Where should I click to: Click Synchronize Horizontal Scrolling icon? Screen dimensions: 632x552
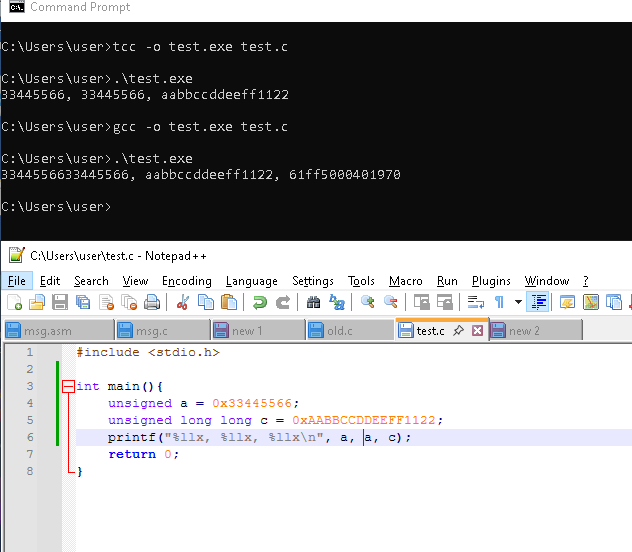(445, 302)
